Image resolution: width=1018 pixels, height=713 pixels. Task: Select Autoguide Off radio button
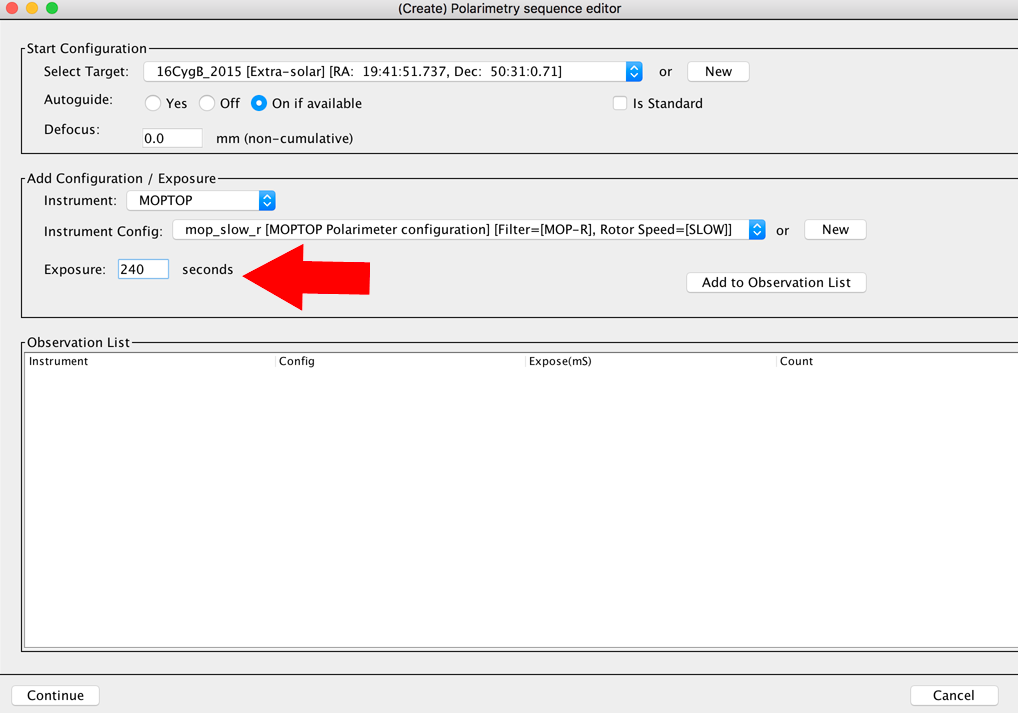[207, 103]
